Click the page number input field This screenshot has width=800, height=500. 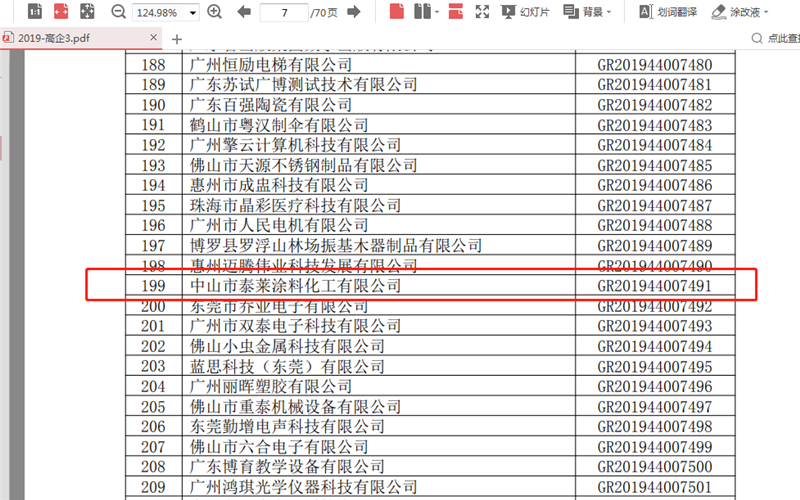click(284, 13)
